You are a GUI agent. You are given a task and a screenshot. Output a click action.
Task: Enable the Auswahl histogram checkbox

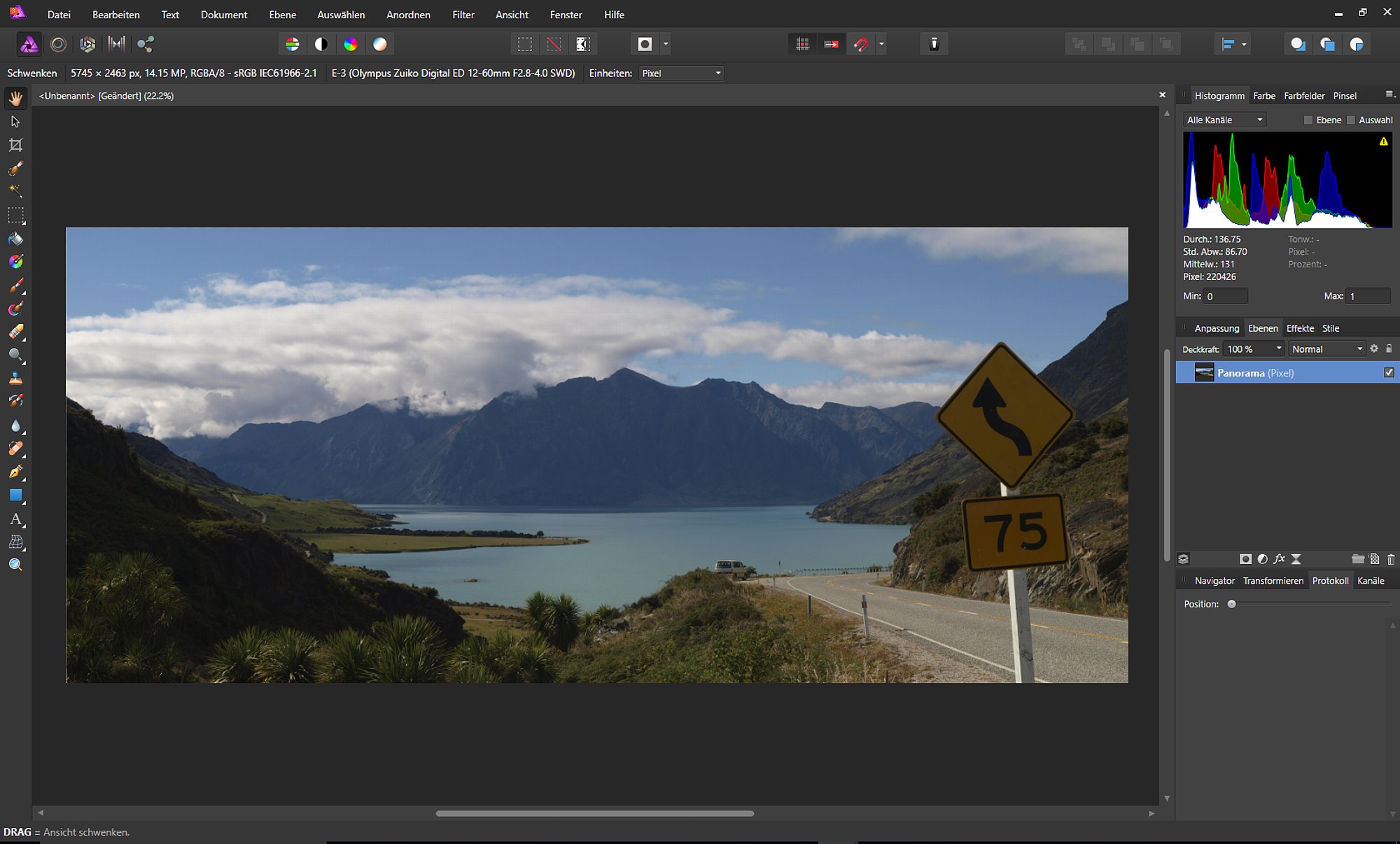coord(1351,120)
